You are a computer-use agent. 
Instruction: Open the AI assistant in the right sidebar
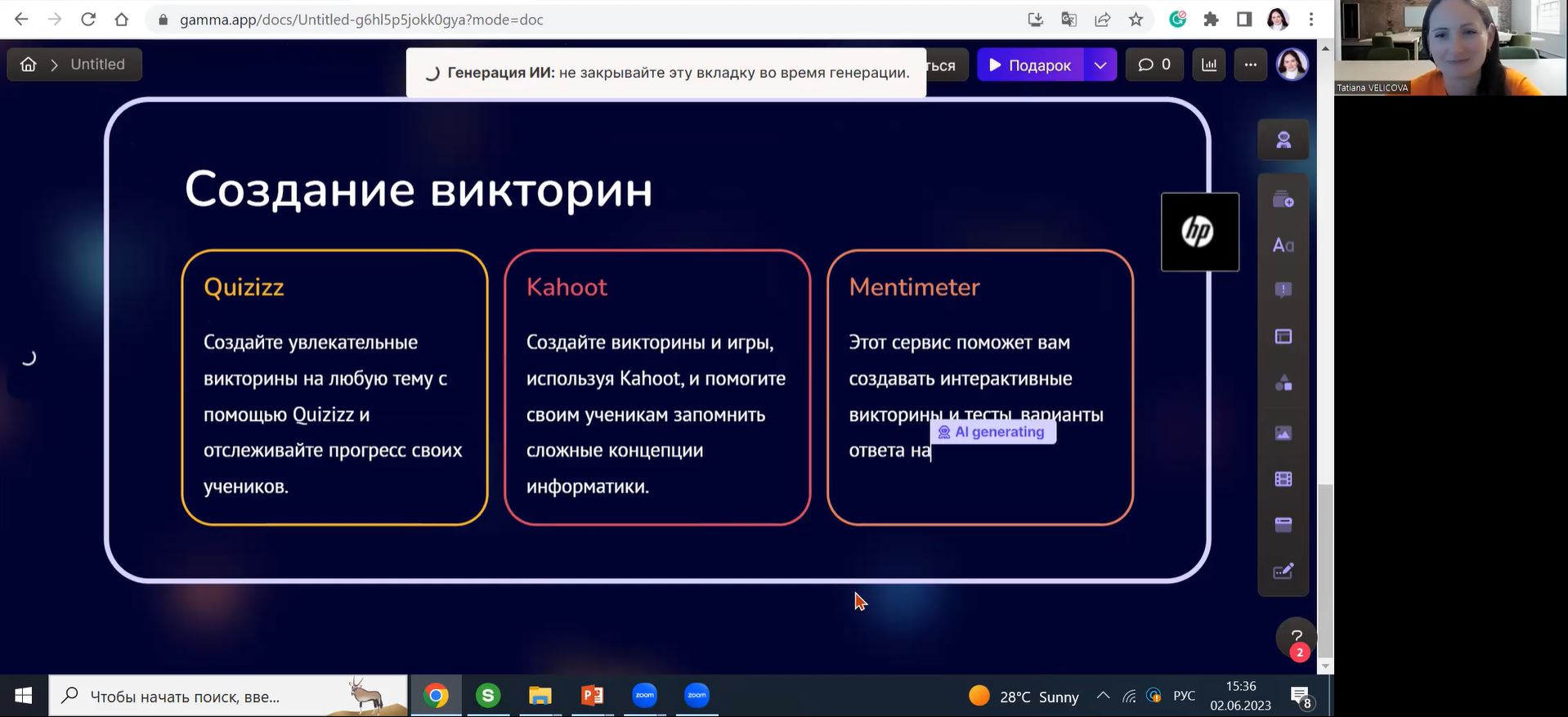click(1283, 141)
